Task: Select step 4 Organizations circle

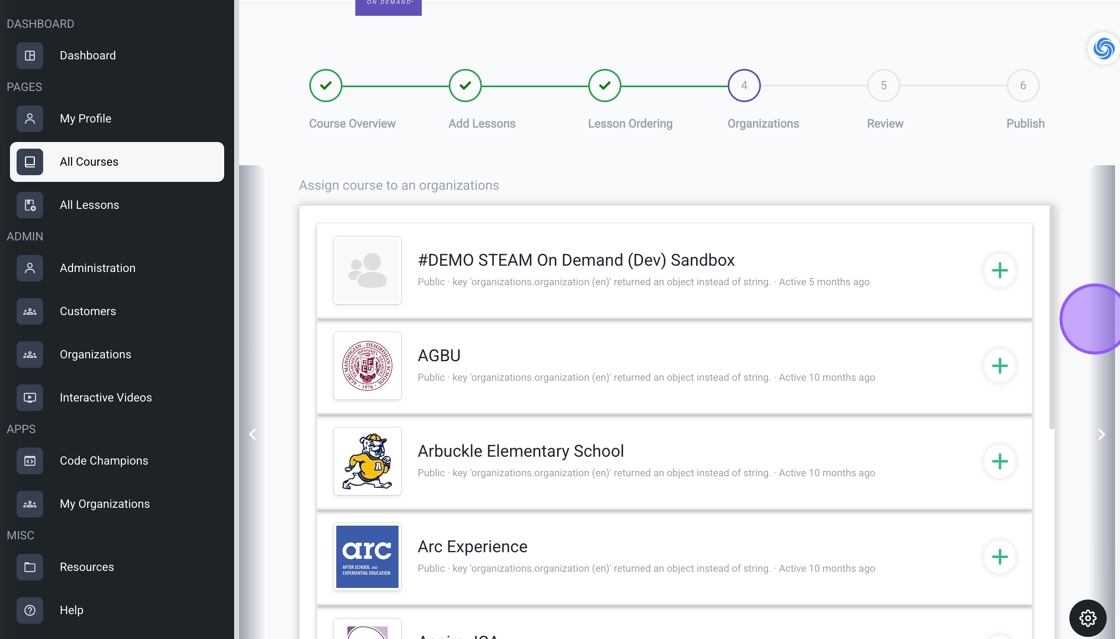Action: pos(744,86)
